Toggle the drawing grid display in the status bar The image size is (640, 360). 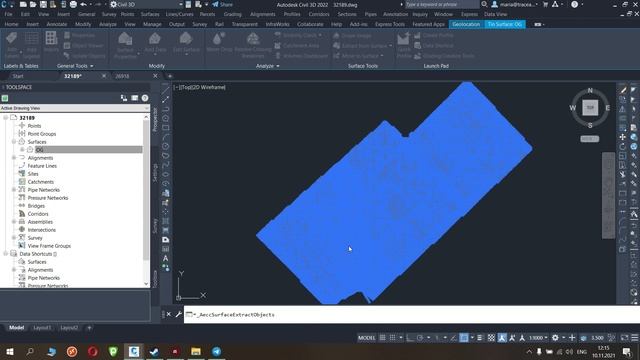pos(382,338)
